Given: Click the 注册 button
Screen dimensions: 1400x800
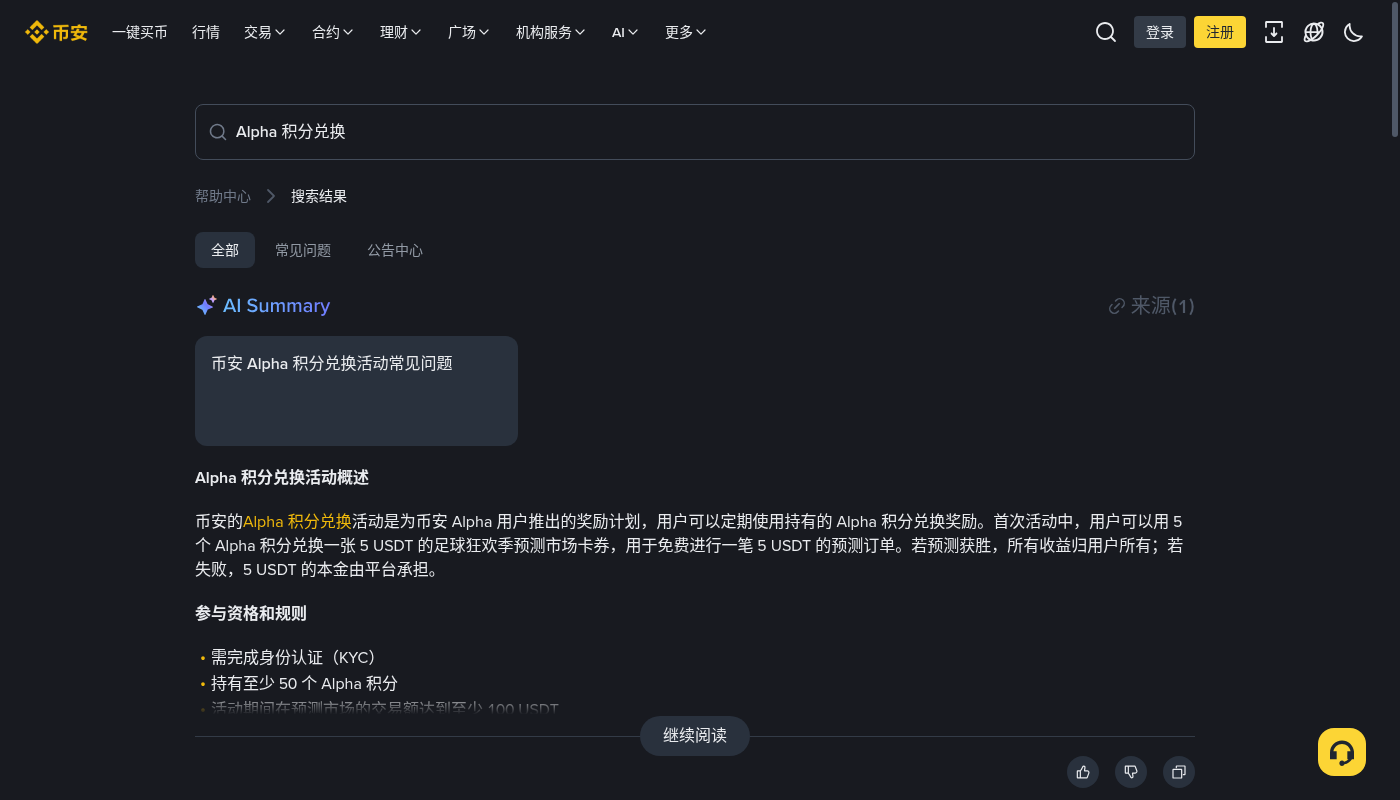Looking at the screenshot, I should 1220,32.
